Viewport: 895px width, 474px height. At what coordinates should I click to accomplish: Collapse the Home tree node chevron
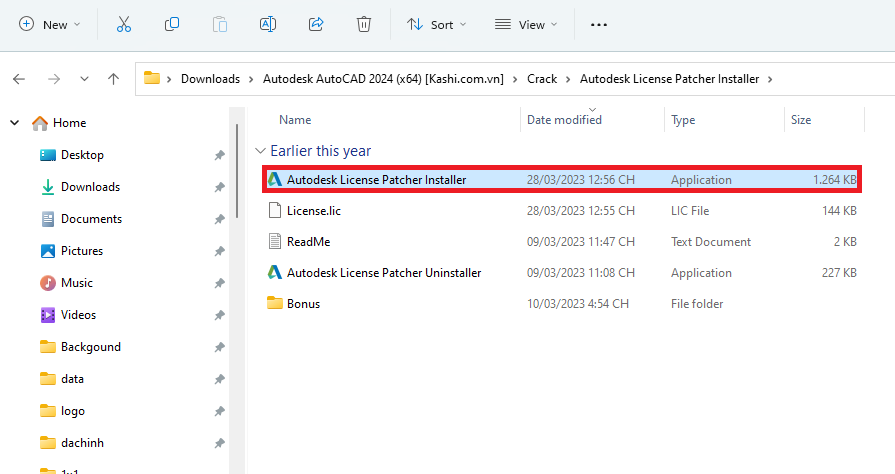point(15,122)
